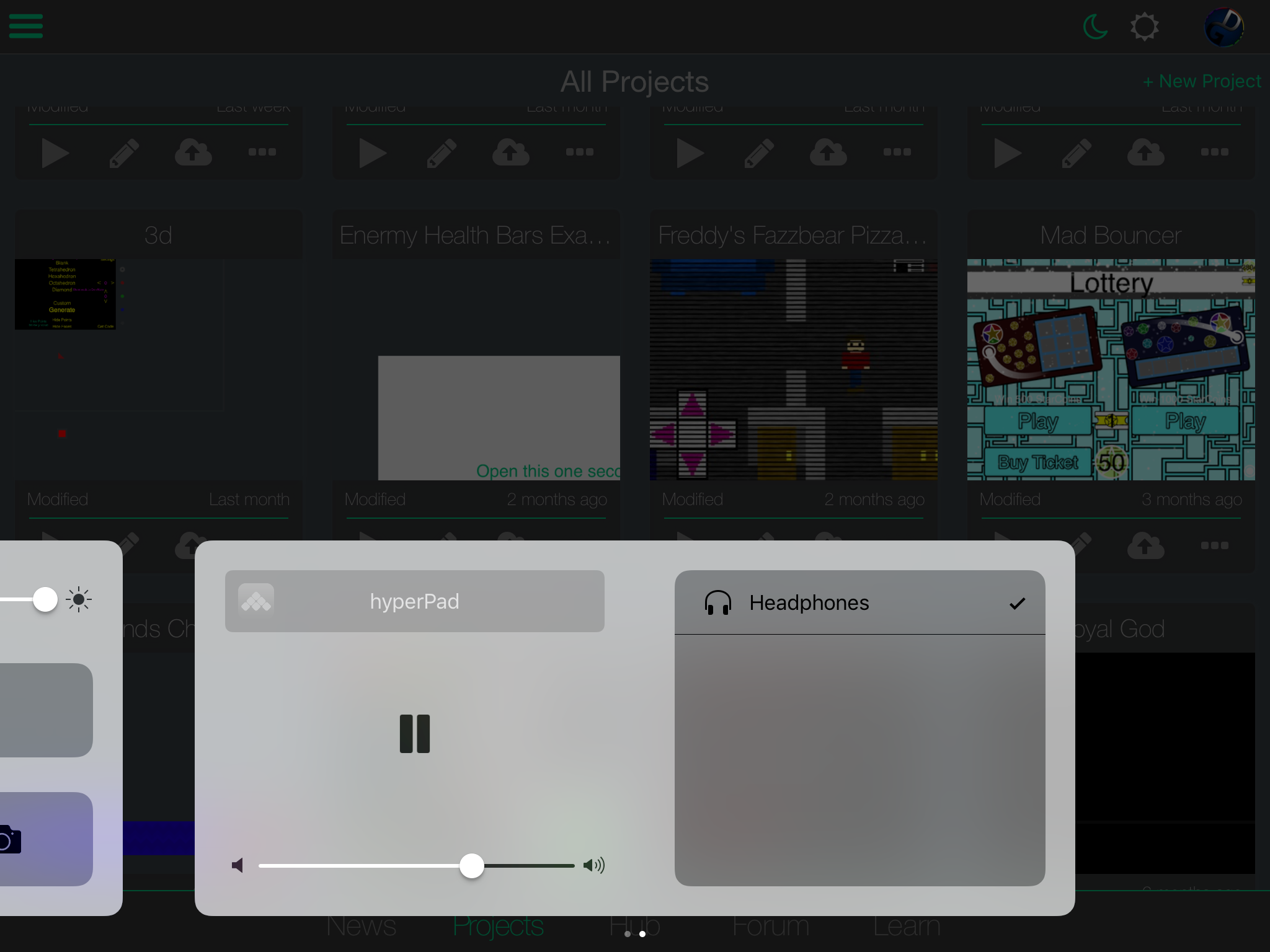1270x952 pixels.
Task: Open more options for first top project
Action: tap(262, 152)
